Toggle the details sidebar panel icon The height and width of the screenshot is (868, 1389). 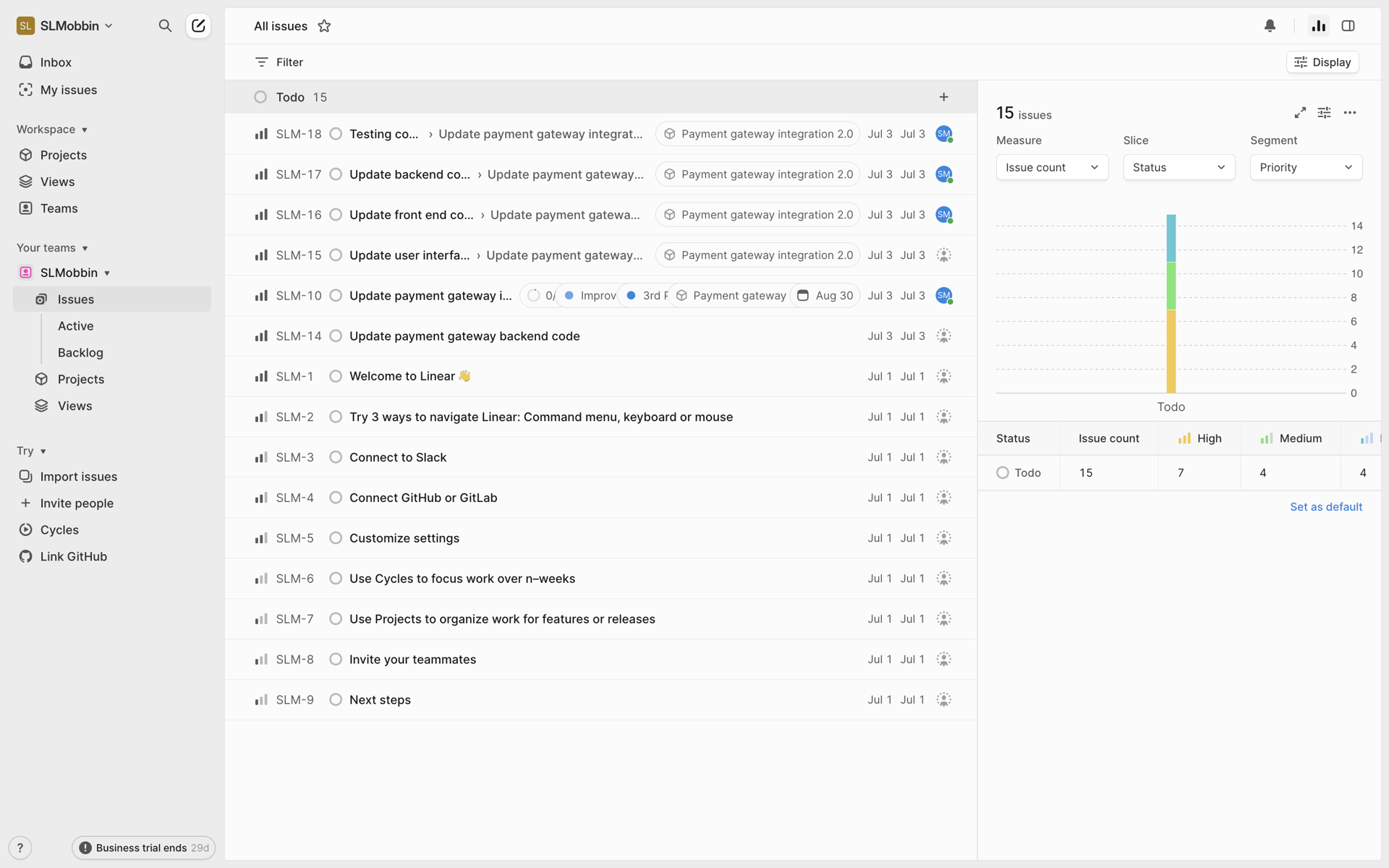1348,26
